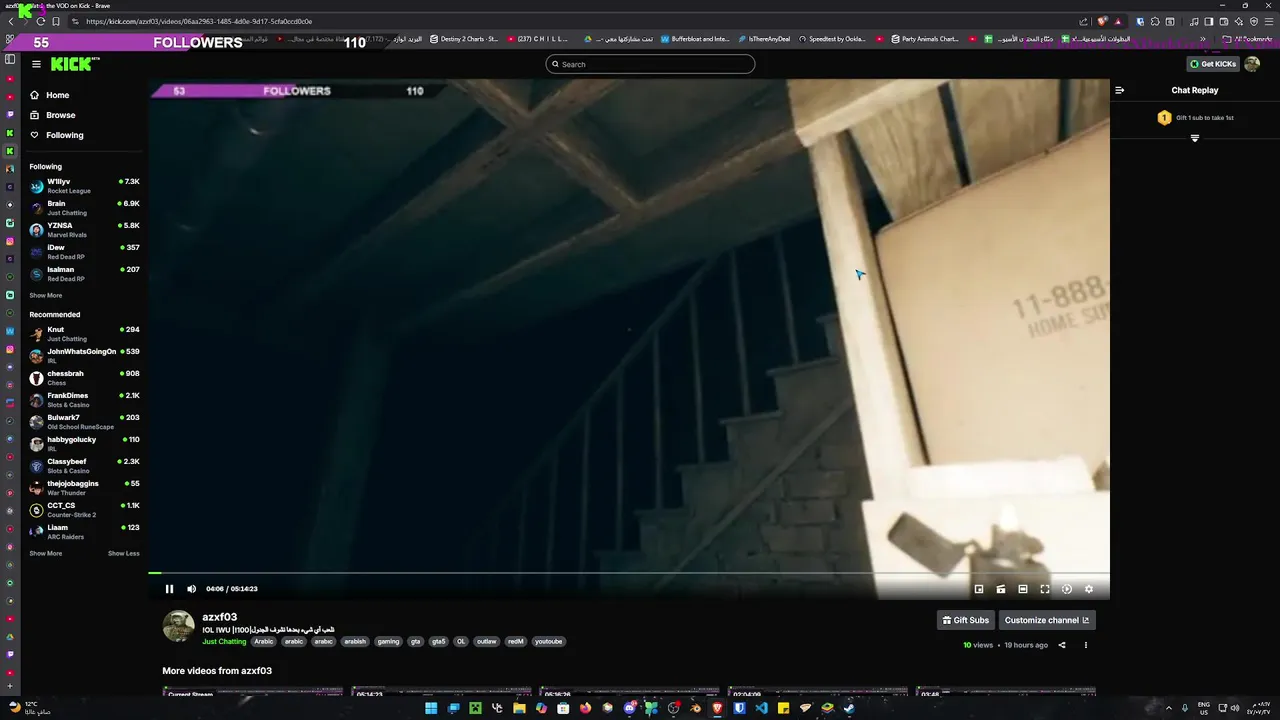The image size is (1280, 720).
Task: Click the Just Chatting category link
Action: coord(224,642)
